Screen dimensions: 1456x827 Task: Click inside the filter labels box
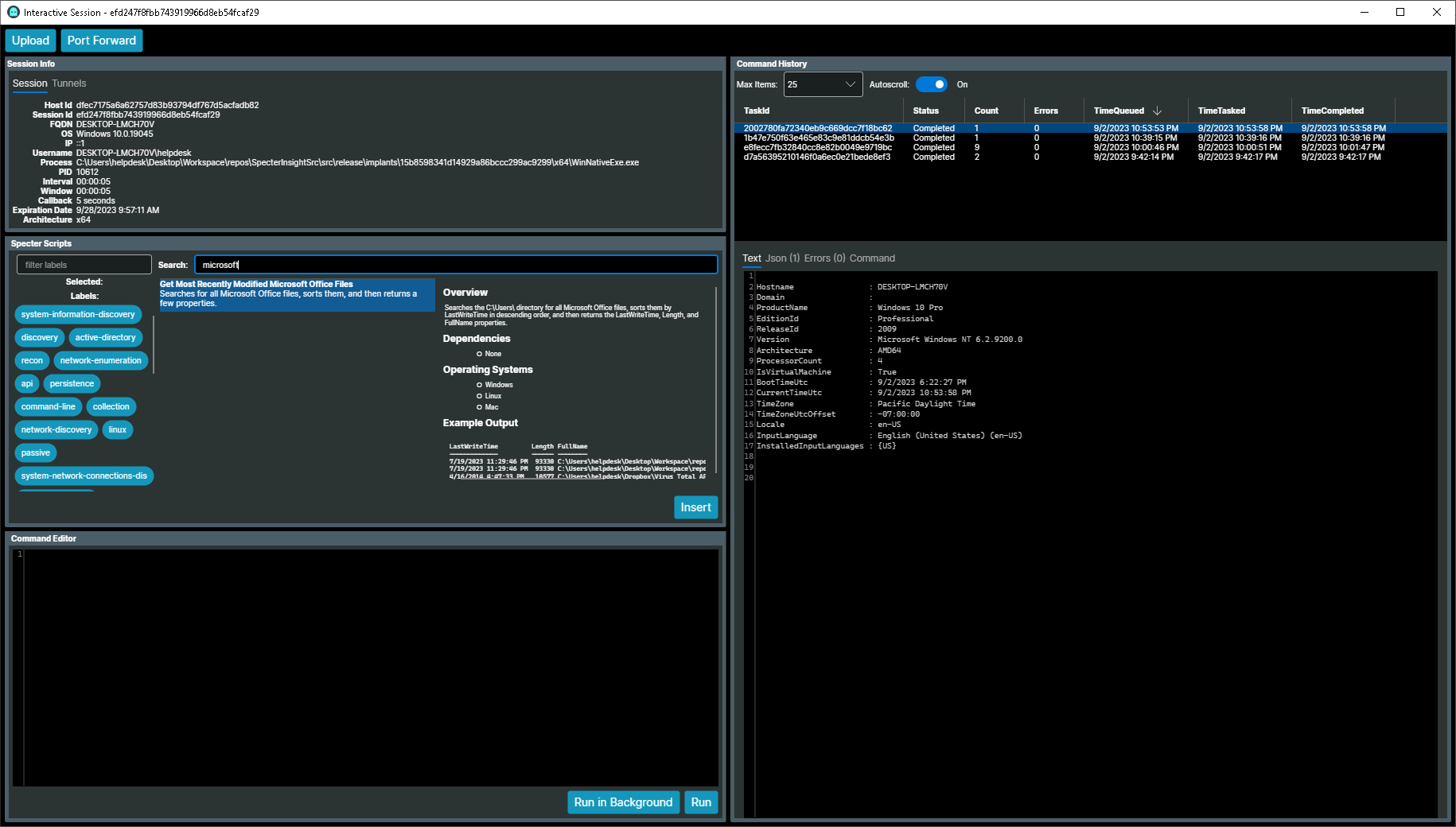point(84,264)
